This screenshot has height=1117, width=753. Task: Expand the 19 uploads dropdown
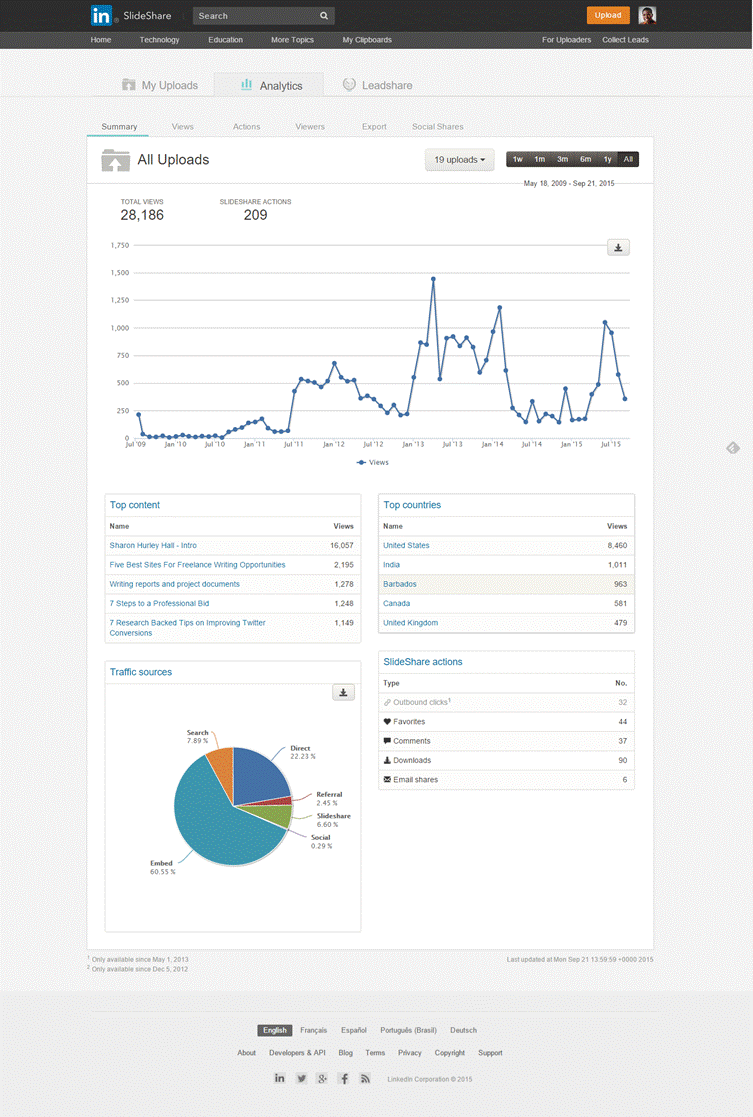point(459,160)
